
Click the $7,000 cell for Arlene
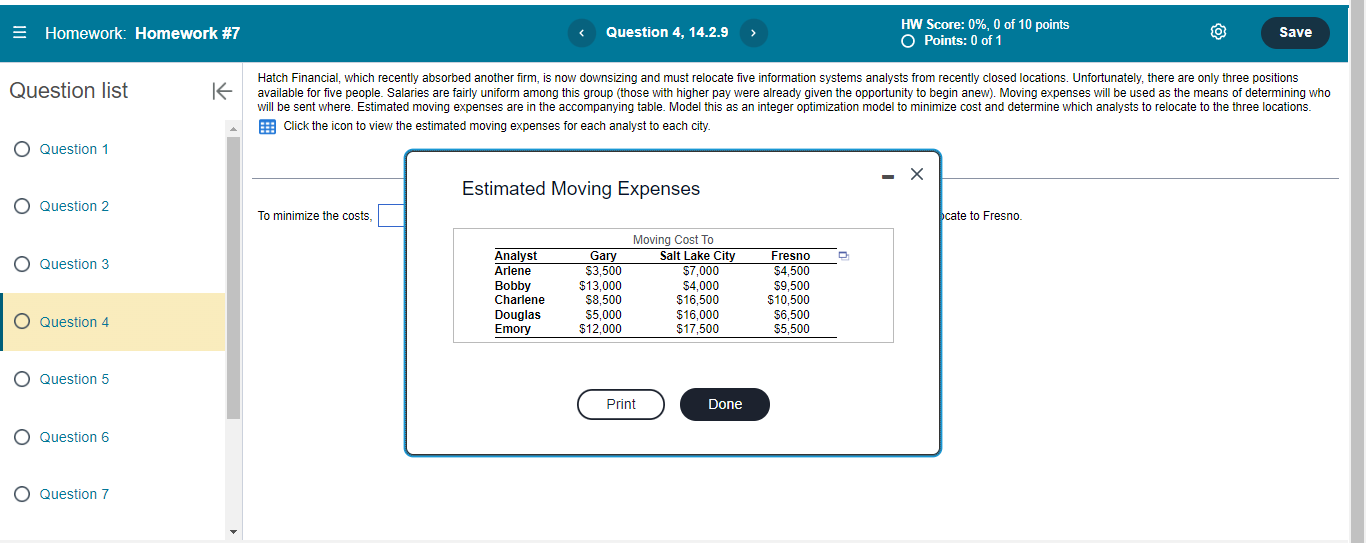(x=701, y=271)
